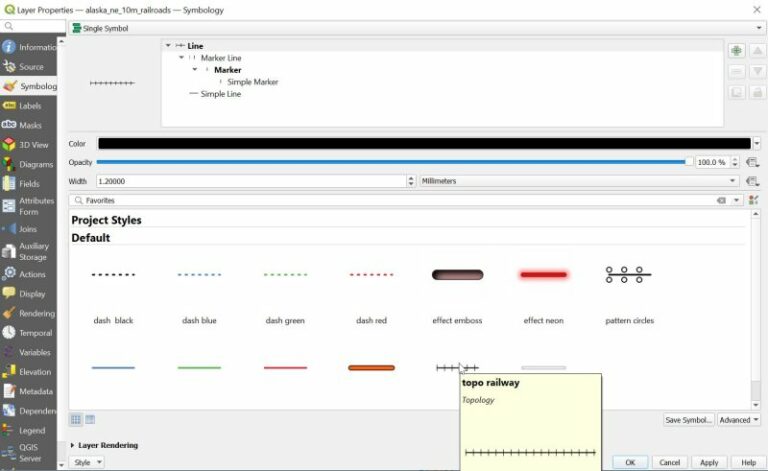
Task: Click the 3D View sidebar icon
Action: [x=9, y=145]
